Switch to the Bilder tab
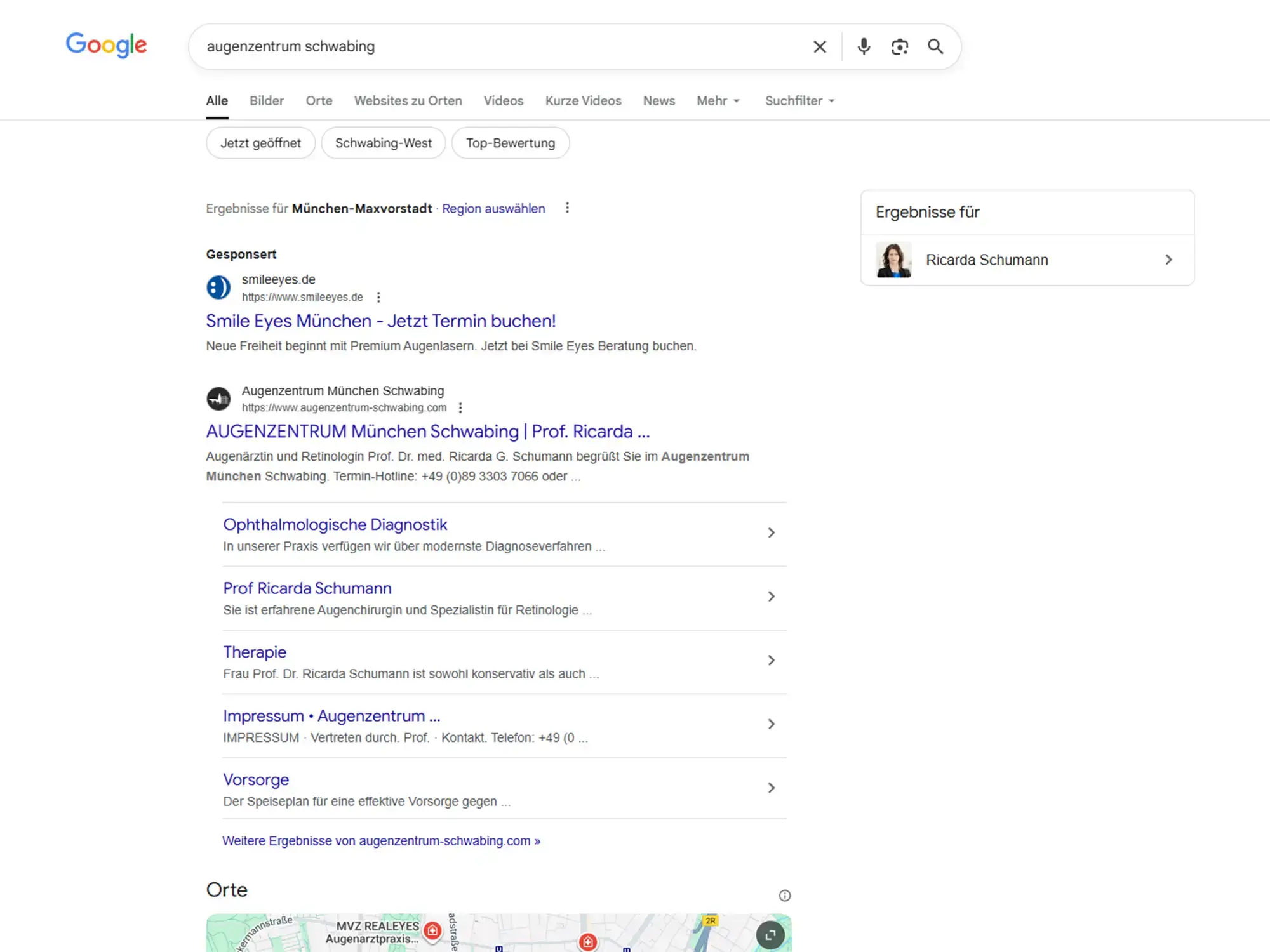 point(267,101)
